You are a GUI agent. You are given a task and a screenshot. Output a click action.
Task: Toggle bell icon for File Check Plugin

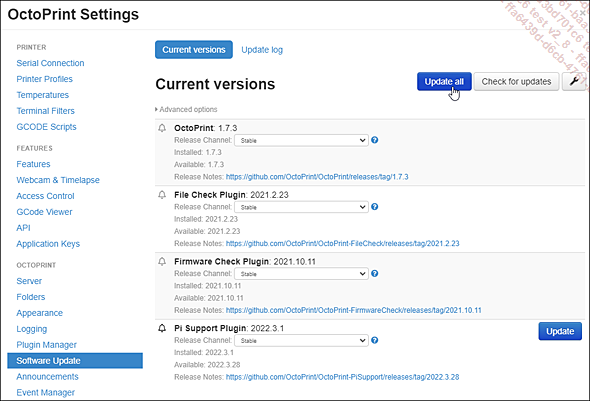[162, 194]
